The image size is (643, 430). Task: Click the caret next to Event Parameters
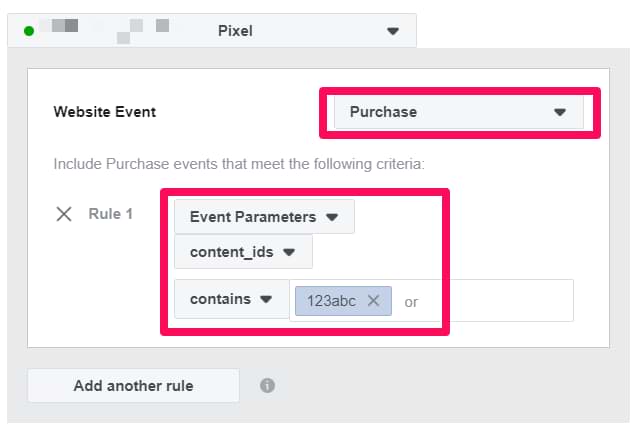[x=332, y=217]
